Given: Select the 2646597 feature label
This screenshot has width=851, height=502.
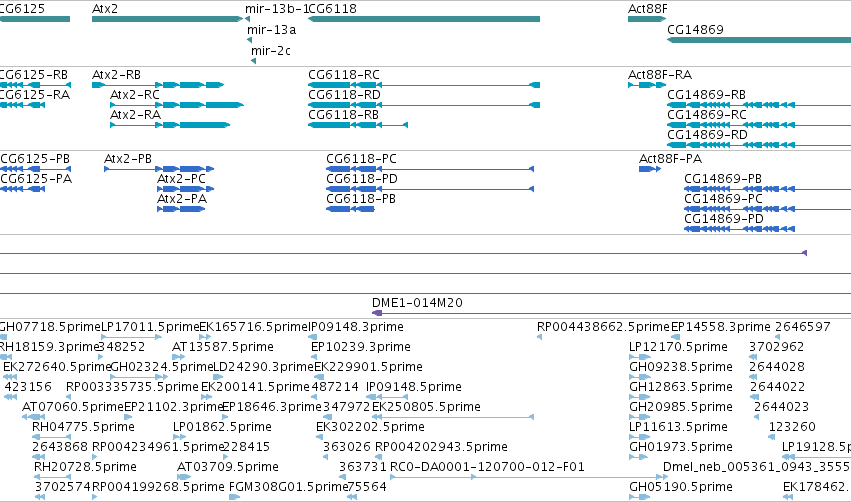Looking at the screenshot, I should coord(803,327).
